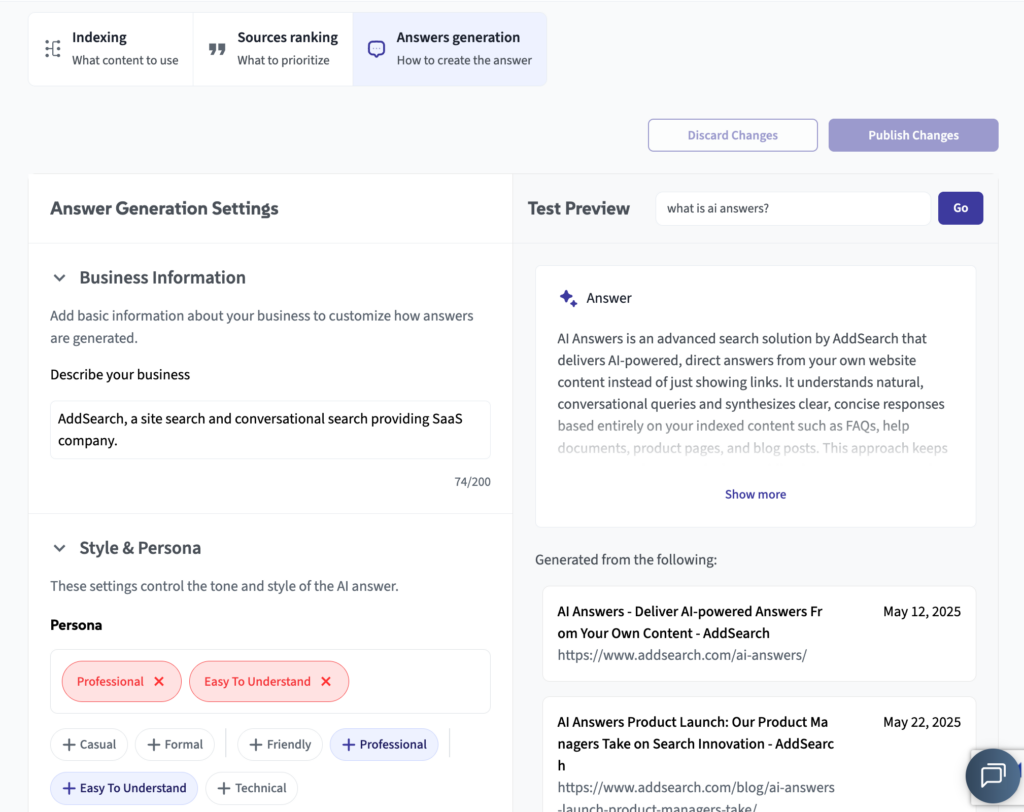The height and width of the screenshot is (812, 1024).
Task: Switch to Sources ranking tab
Action: click(x=273, y=49)
